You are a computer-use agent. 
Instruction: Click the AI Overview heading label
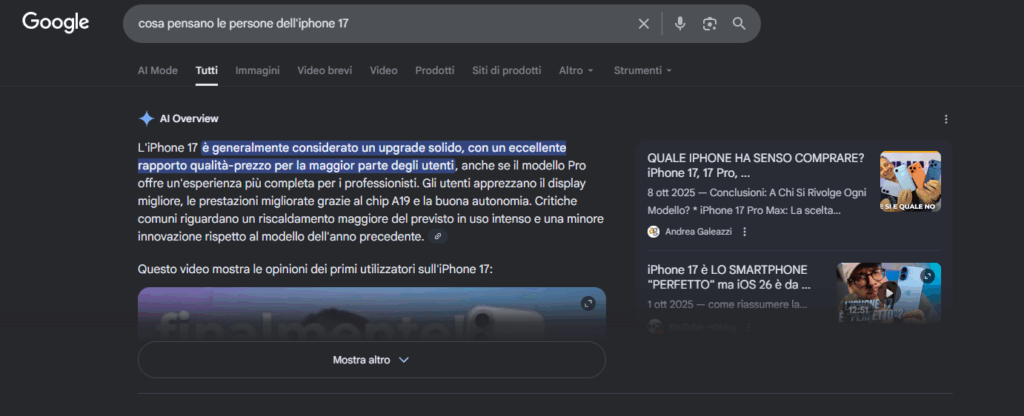pos(189,119)
